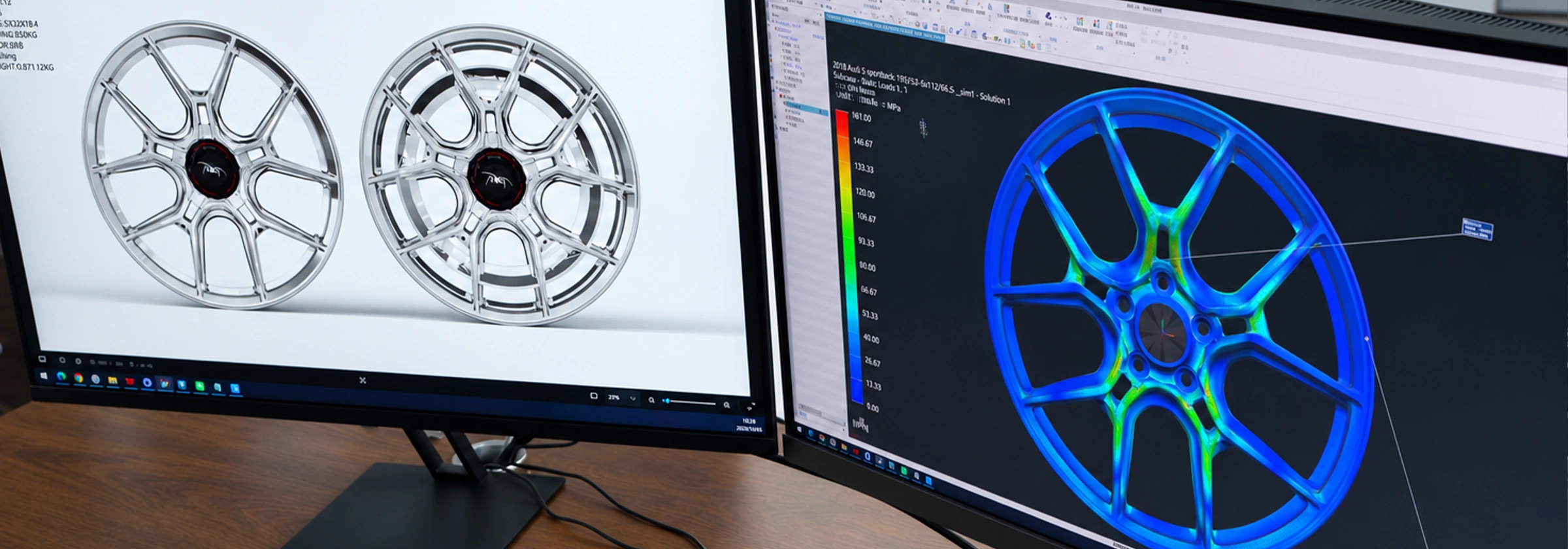The image size is (1568, 549).
Task: Click the zoom-in magnifier in the image viewer
Action: click(x=727, y=405)
